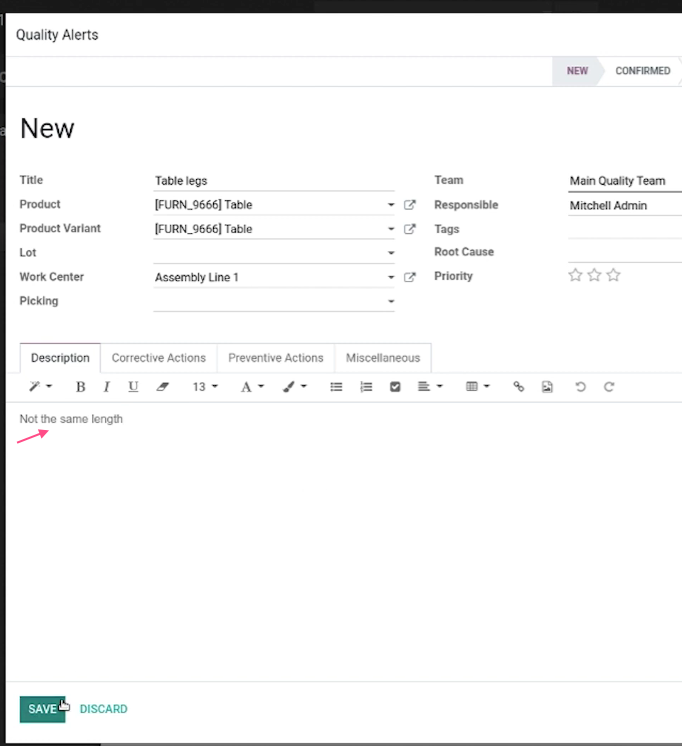Screen dimensions: 682x746
Task: Open external link for Work Center
Action: tap(409, 277)
